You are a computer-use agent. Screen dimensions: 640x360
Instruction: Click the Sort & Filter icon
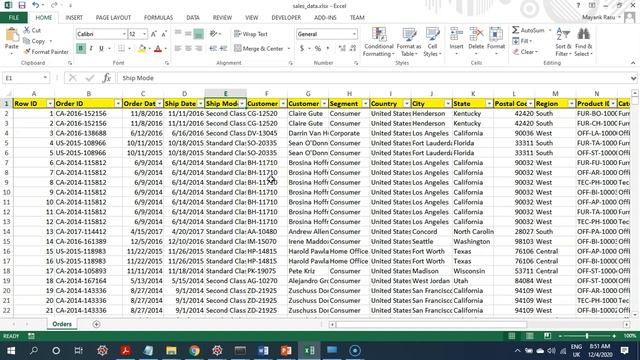click(x=563, y=34)
